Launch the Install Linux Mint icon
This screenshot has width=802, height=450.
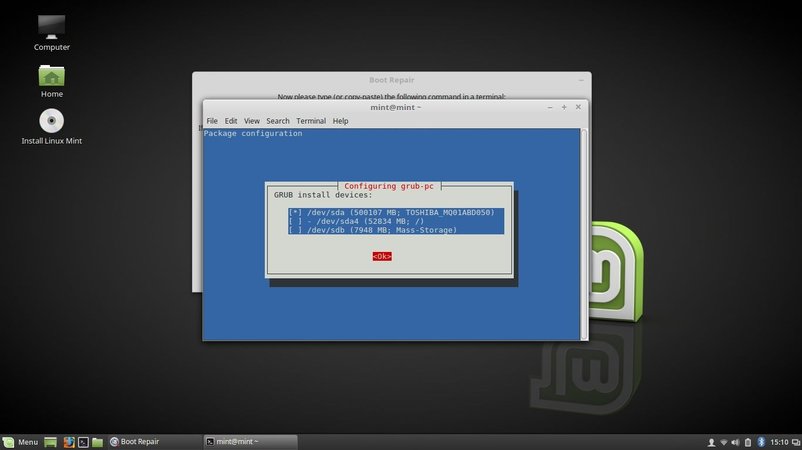pos(52,122)
